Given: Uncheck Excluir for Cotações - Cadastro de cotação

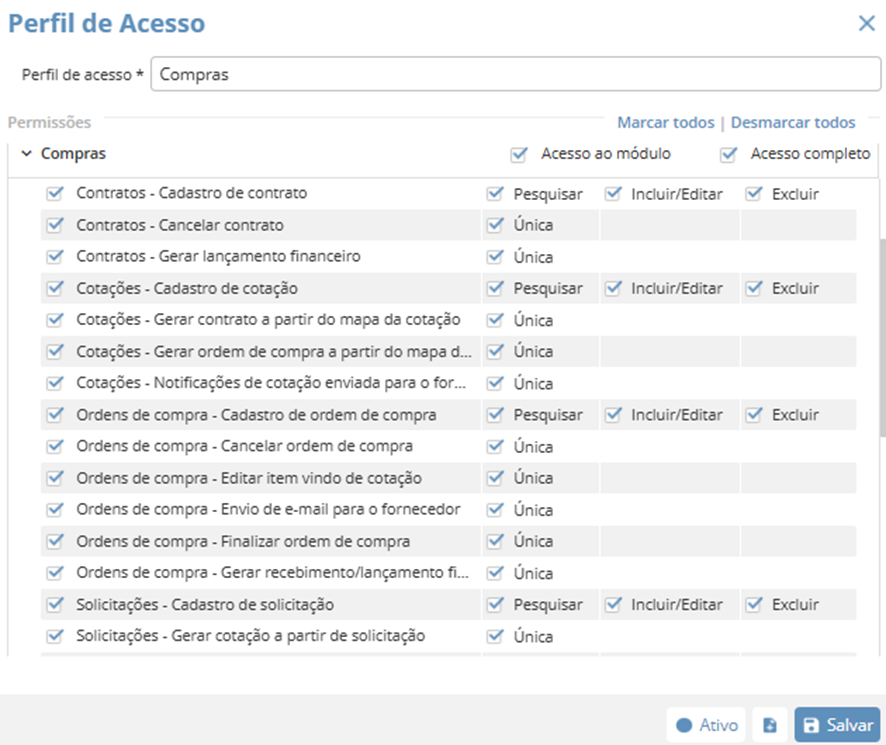Looking at the screenshot, I should (754, 288).
